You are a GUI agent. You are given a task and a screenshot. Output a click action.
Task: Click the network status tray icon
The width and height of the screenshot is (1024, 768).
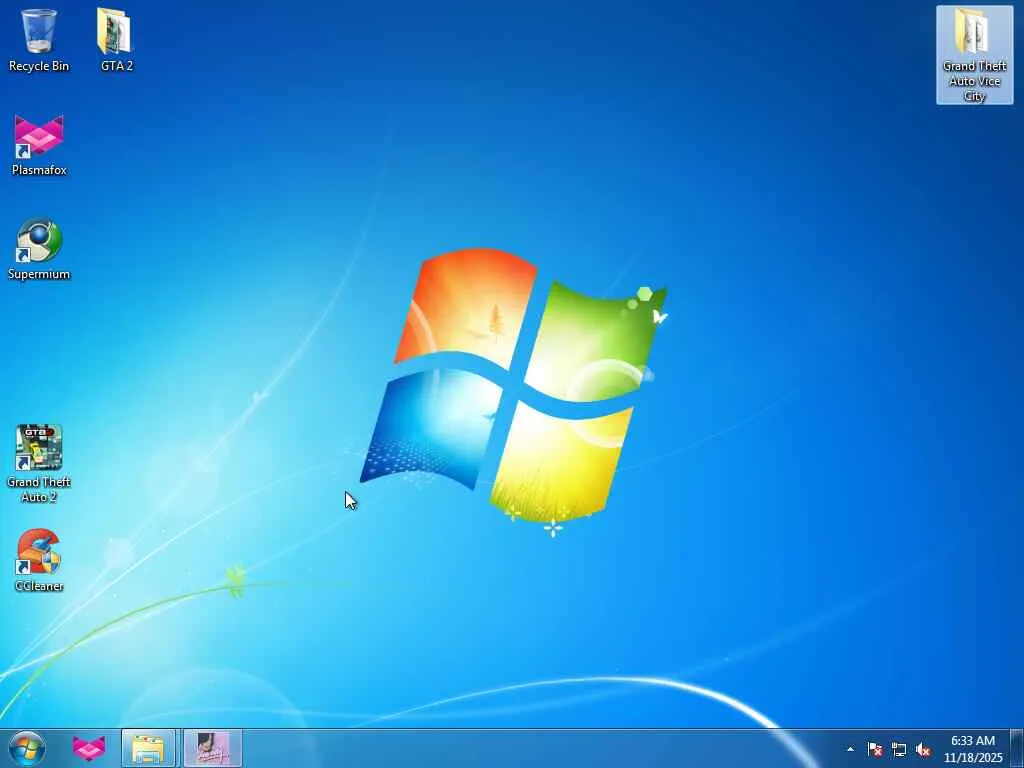899,749
